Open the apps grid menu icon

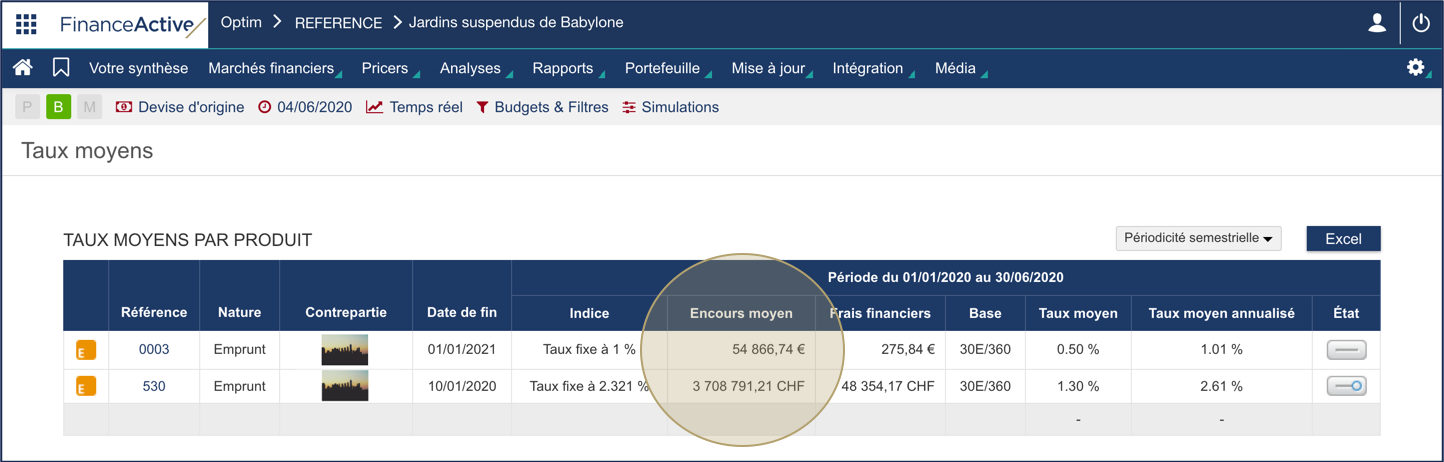(x=26, y=24)
